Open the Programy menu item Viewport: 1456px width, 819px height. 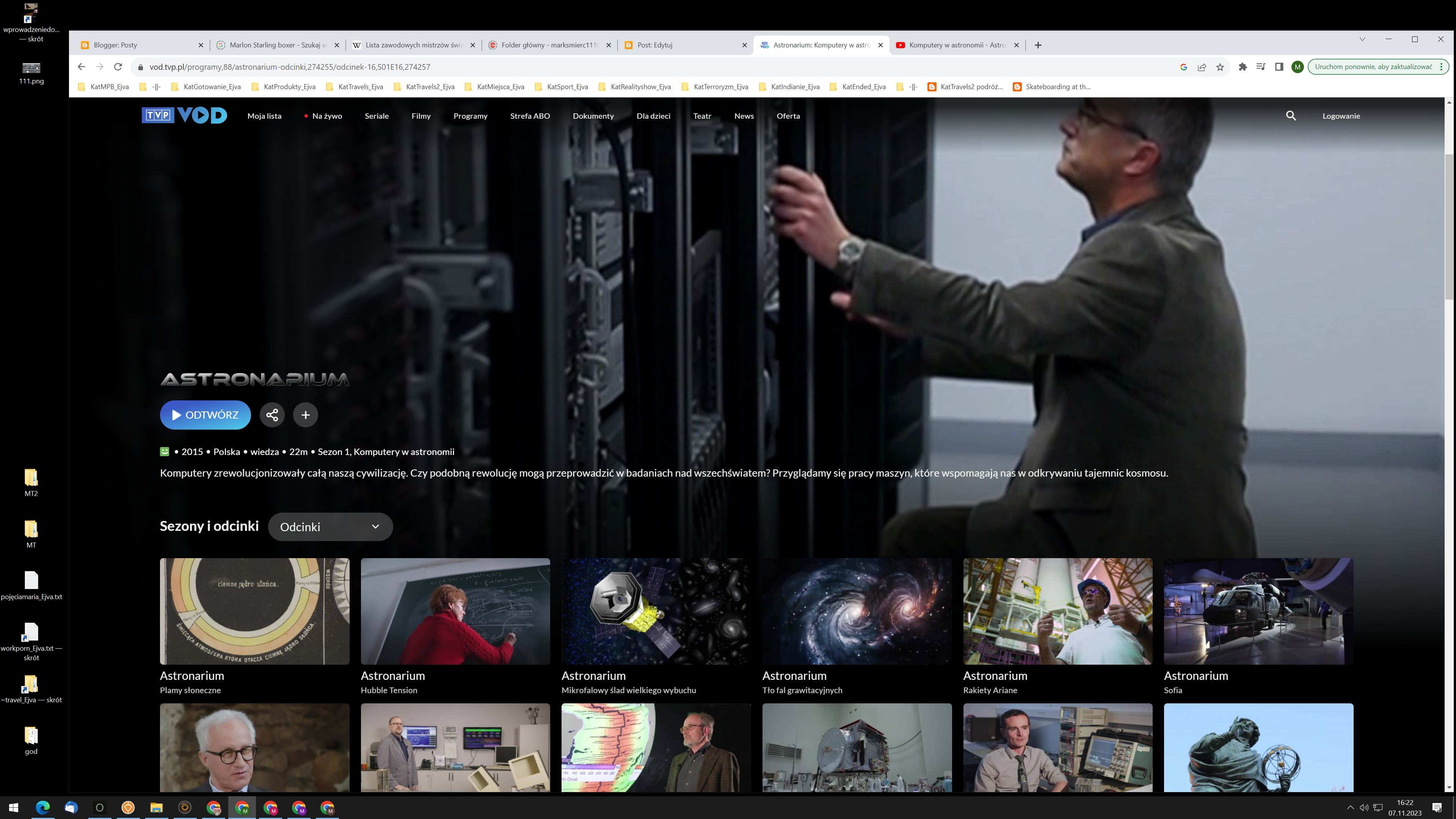(470, 116)
